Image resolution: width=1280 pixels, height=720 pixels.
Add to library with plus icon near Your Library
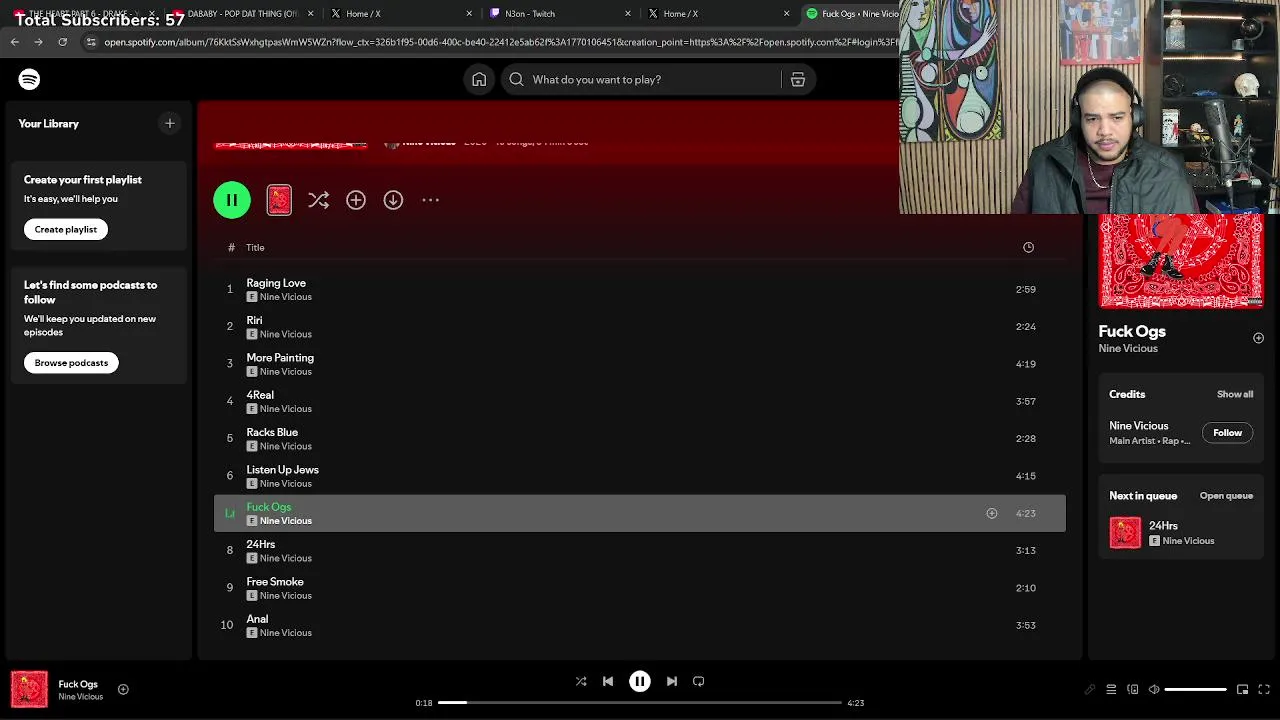coord(170,123)
